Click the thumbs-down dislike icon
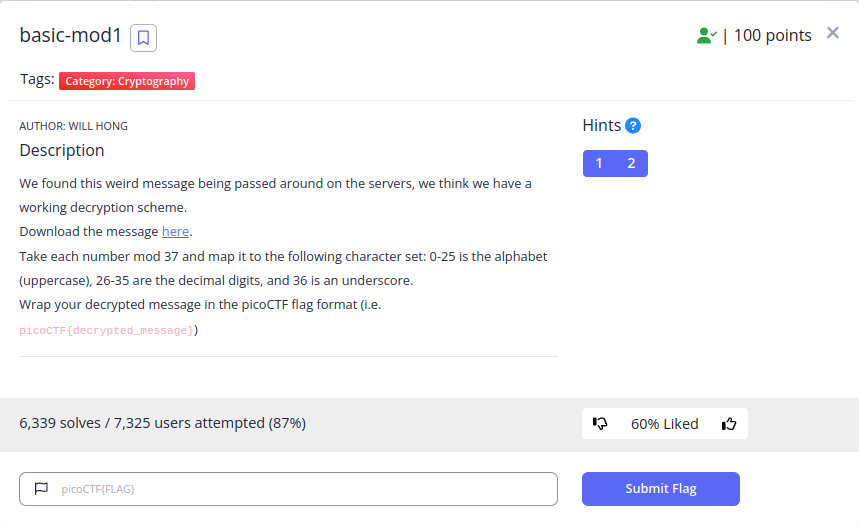Viewport: 859px width, 524px height. 600,424
